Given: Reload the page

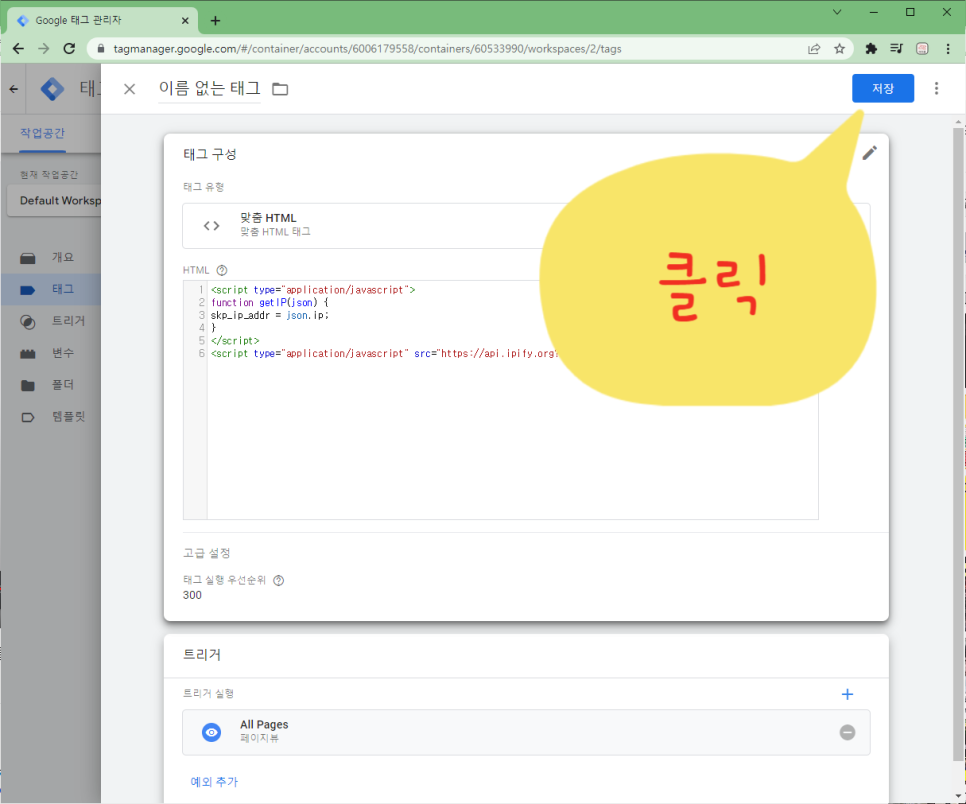Looking at the screenshot, I should pos(69,49).
